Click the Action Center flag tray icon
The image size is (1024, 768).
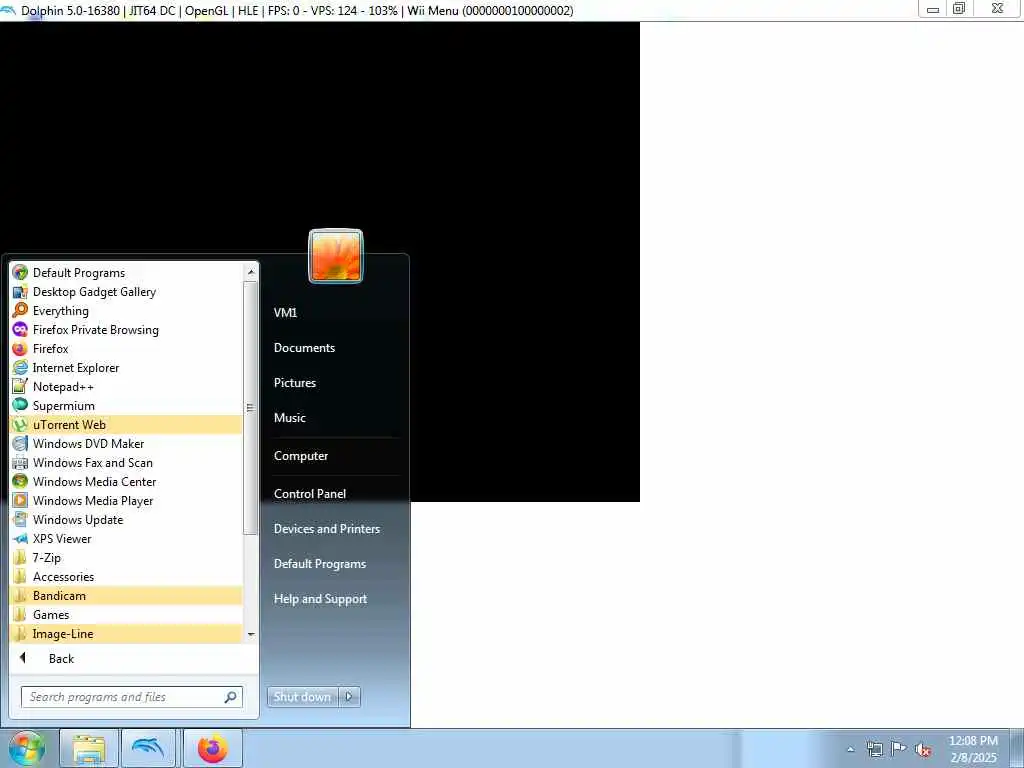(899, 748)
